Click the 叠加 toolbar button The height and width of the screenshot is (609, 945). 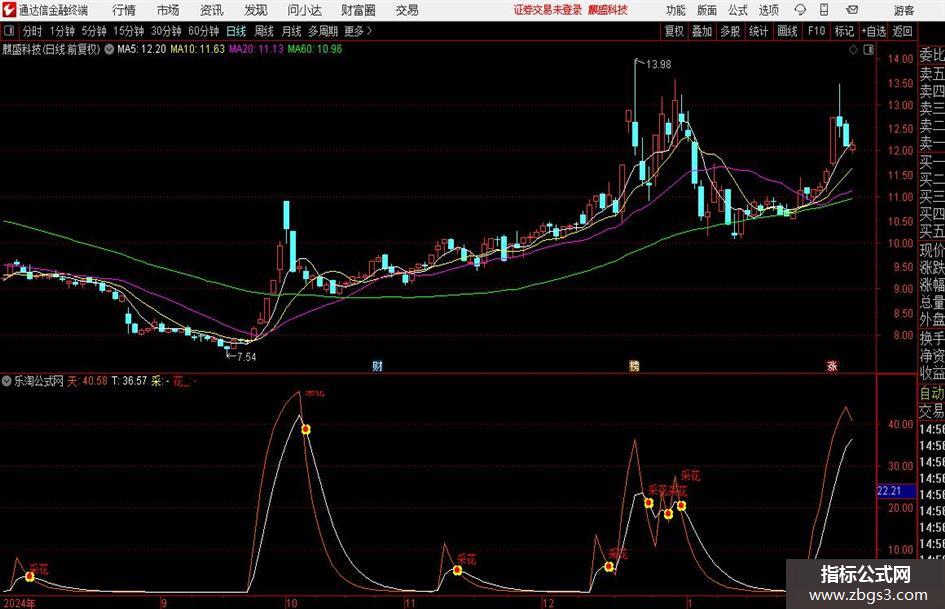click(x=702, y=31)
